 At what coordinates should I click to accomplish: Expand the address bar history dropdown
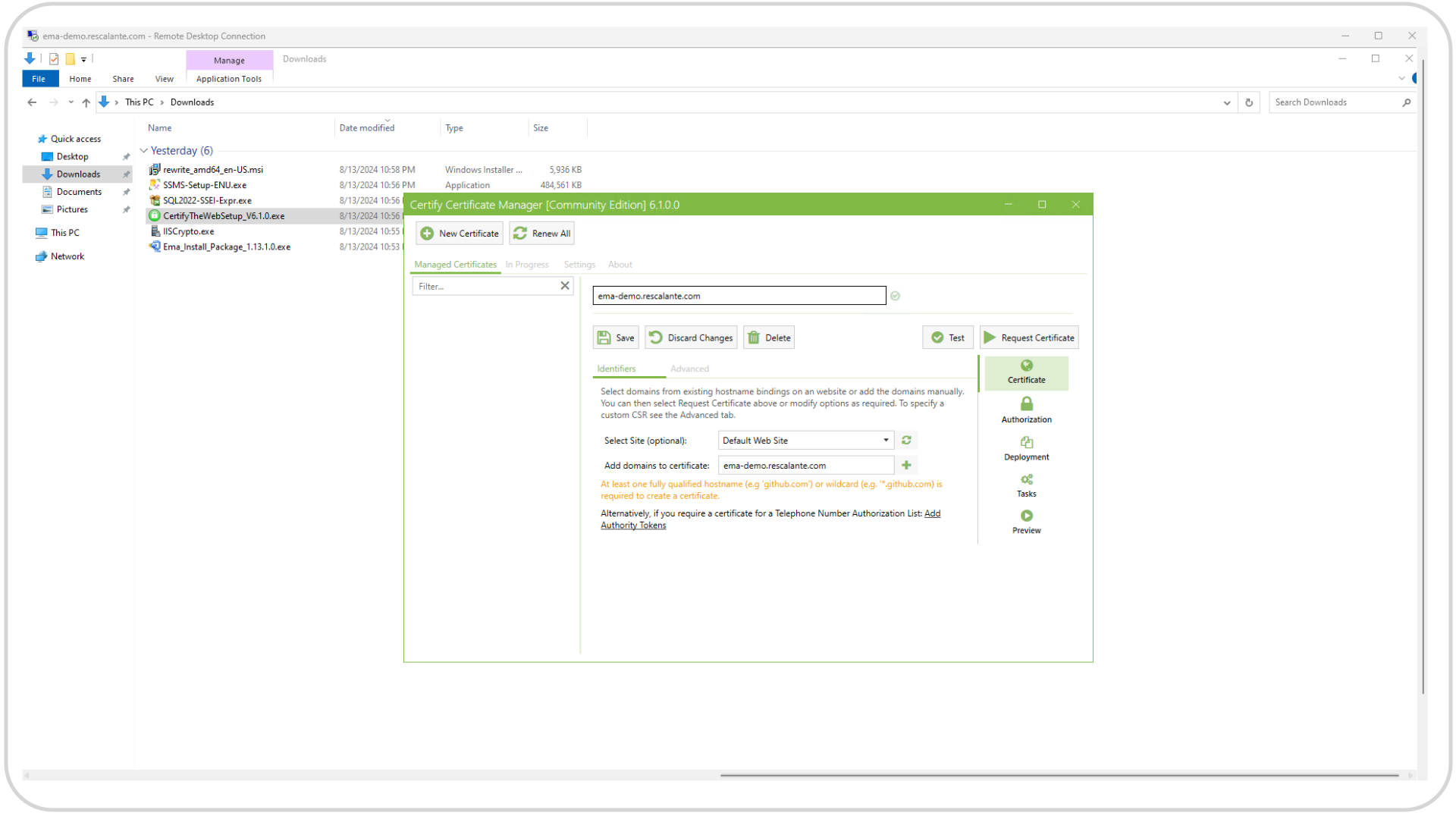click(1227, 102)
